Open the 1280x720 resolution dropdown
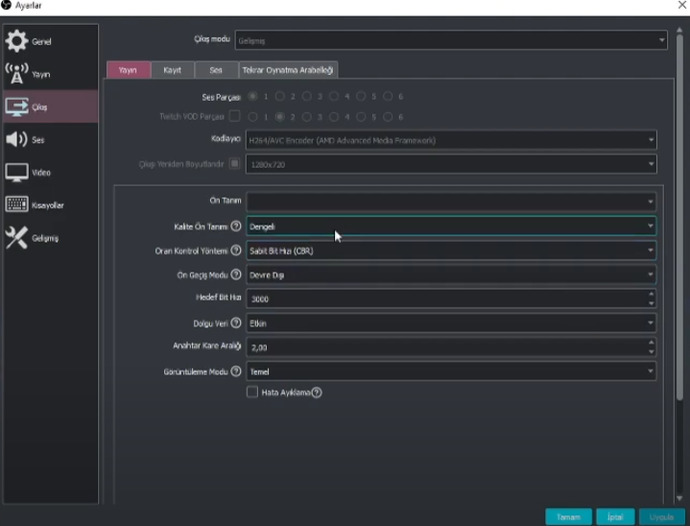Image resolution: width=690 pixels, height=526 pixels. 451,165
